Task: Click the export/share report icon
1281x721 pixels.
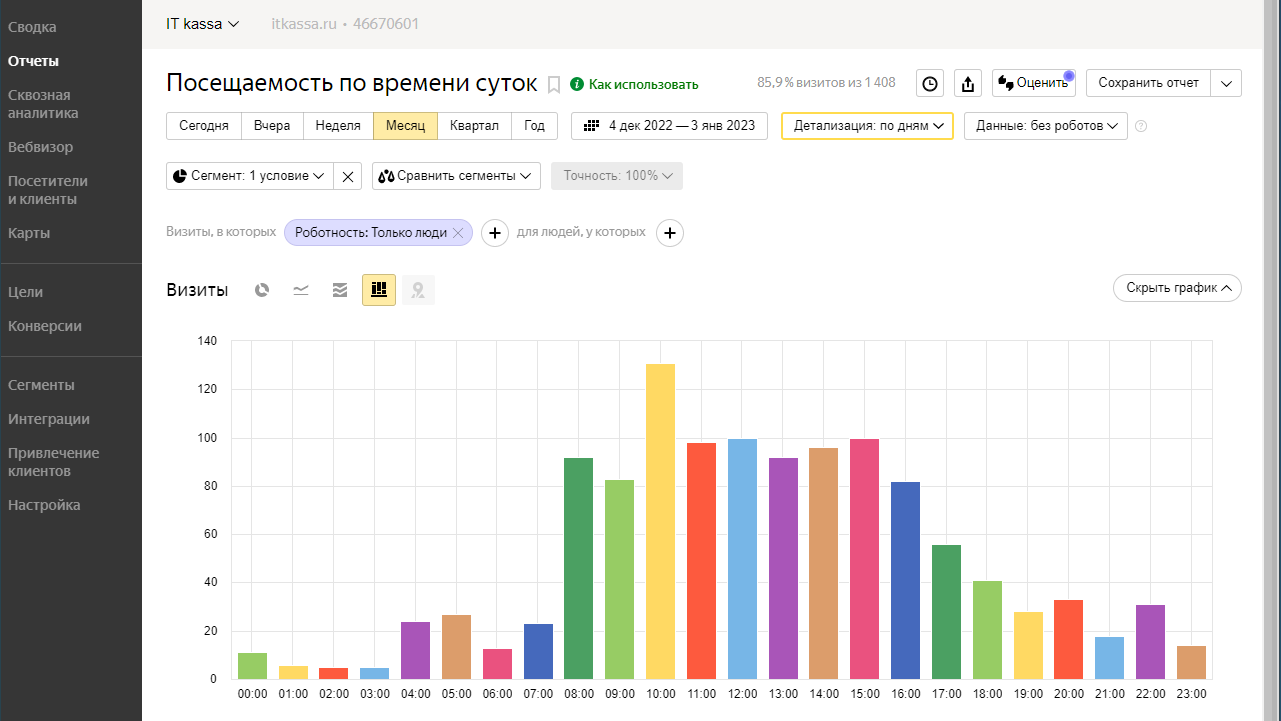Action: [968, 83]
